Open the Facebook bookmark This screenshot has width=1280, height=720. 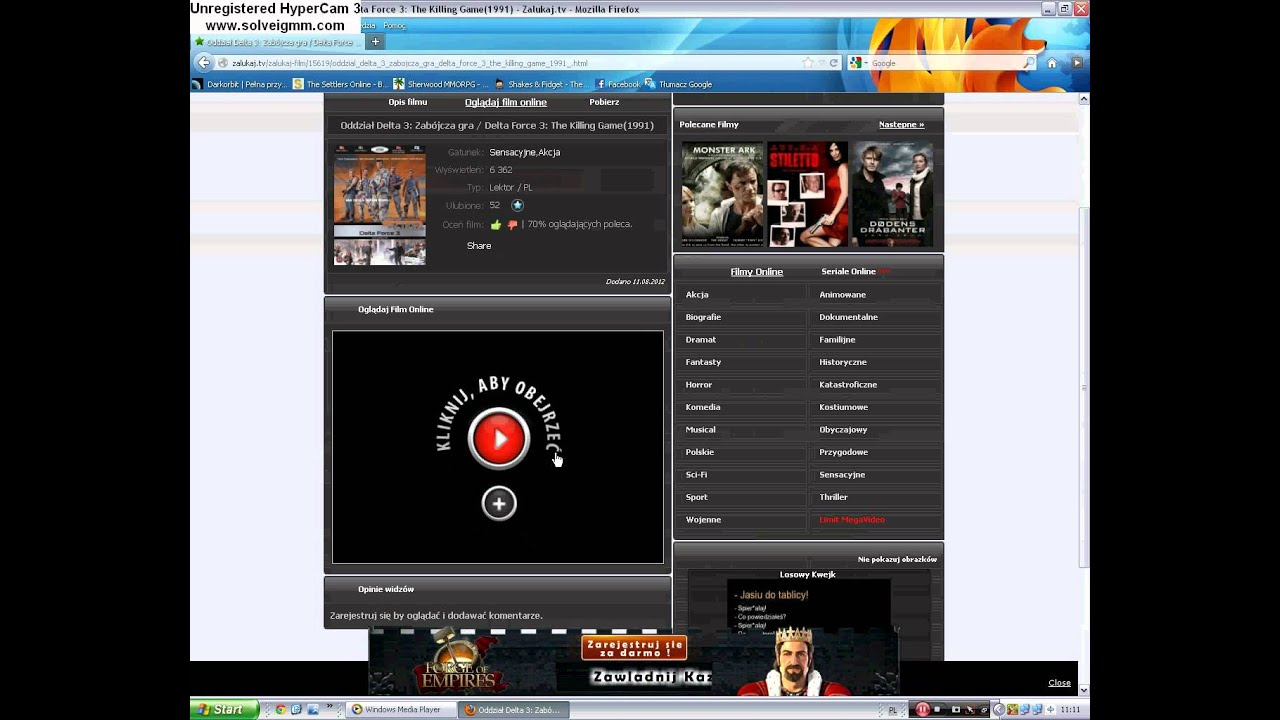pos(618,84)
